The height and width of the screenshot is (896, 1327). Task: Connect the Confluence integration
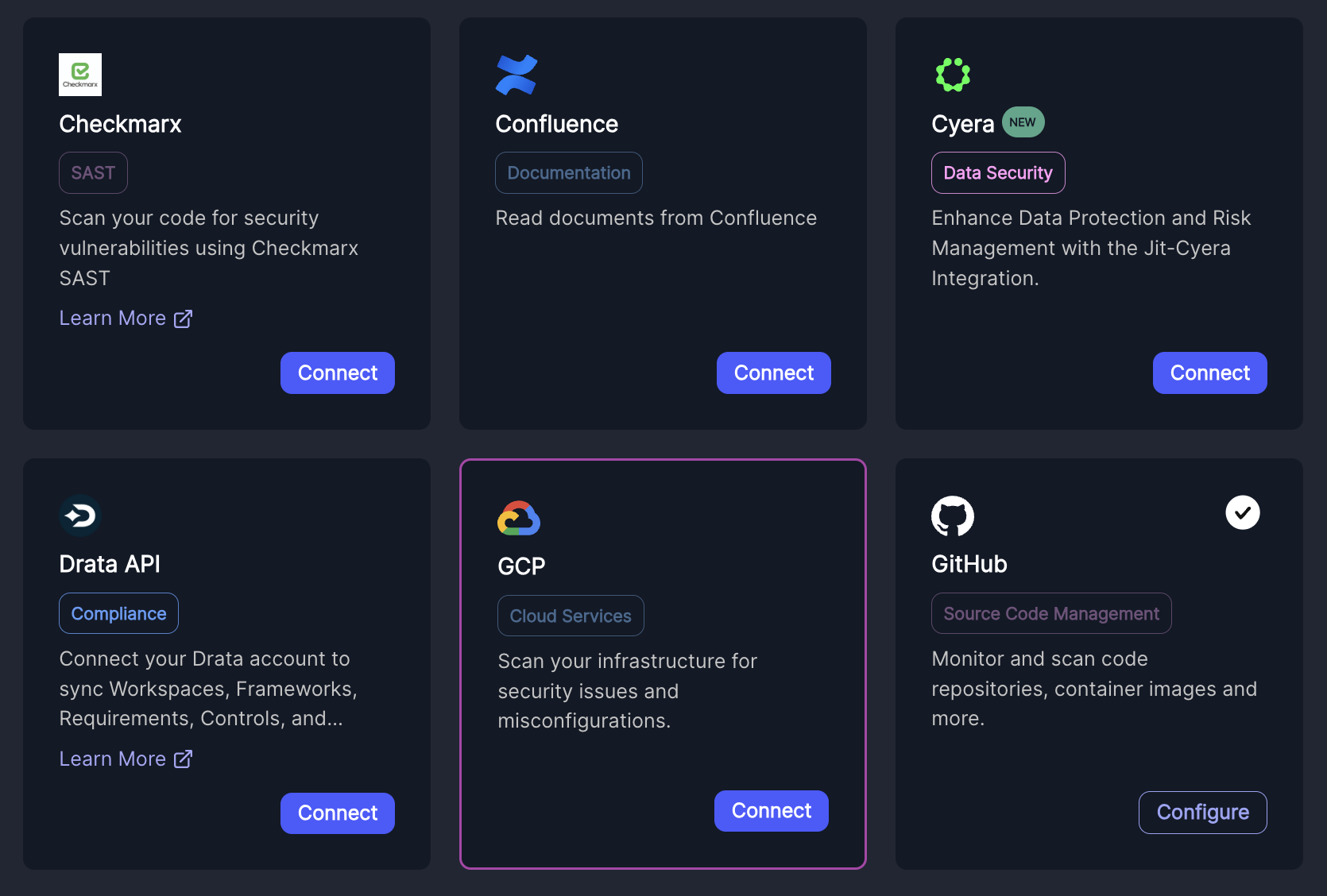[x=774, y=373]
